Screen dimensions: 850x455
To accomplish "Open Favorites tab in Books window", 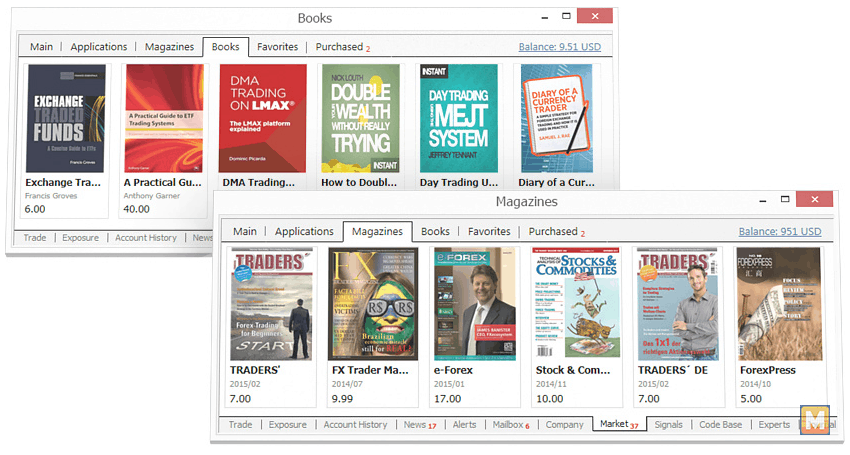I will click(x=278, y=47).
